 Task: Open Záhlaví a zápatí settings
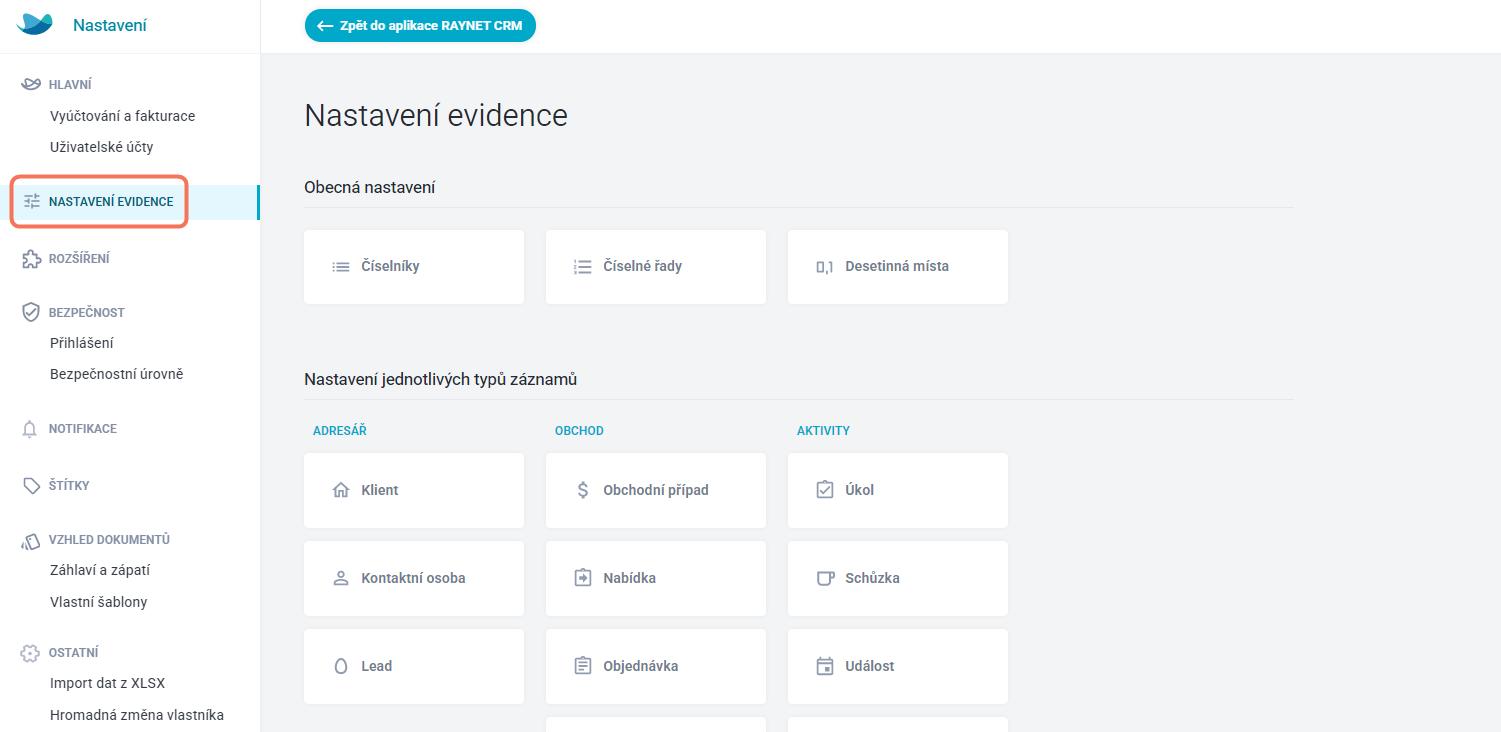tap(100, 570)
